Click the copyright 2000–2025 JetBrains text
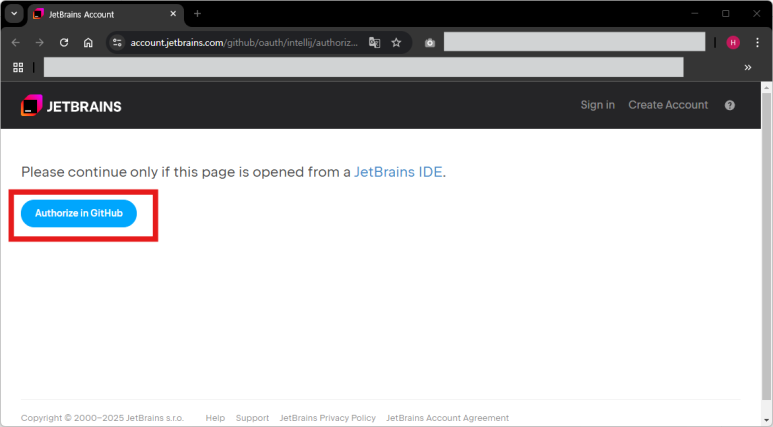Image resolution: width=773 pixels, height=427 pixels. [103, 418]
